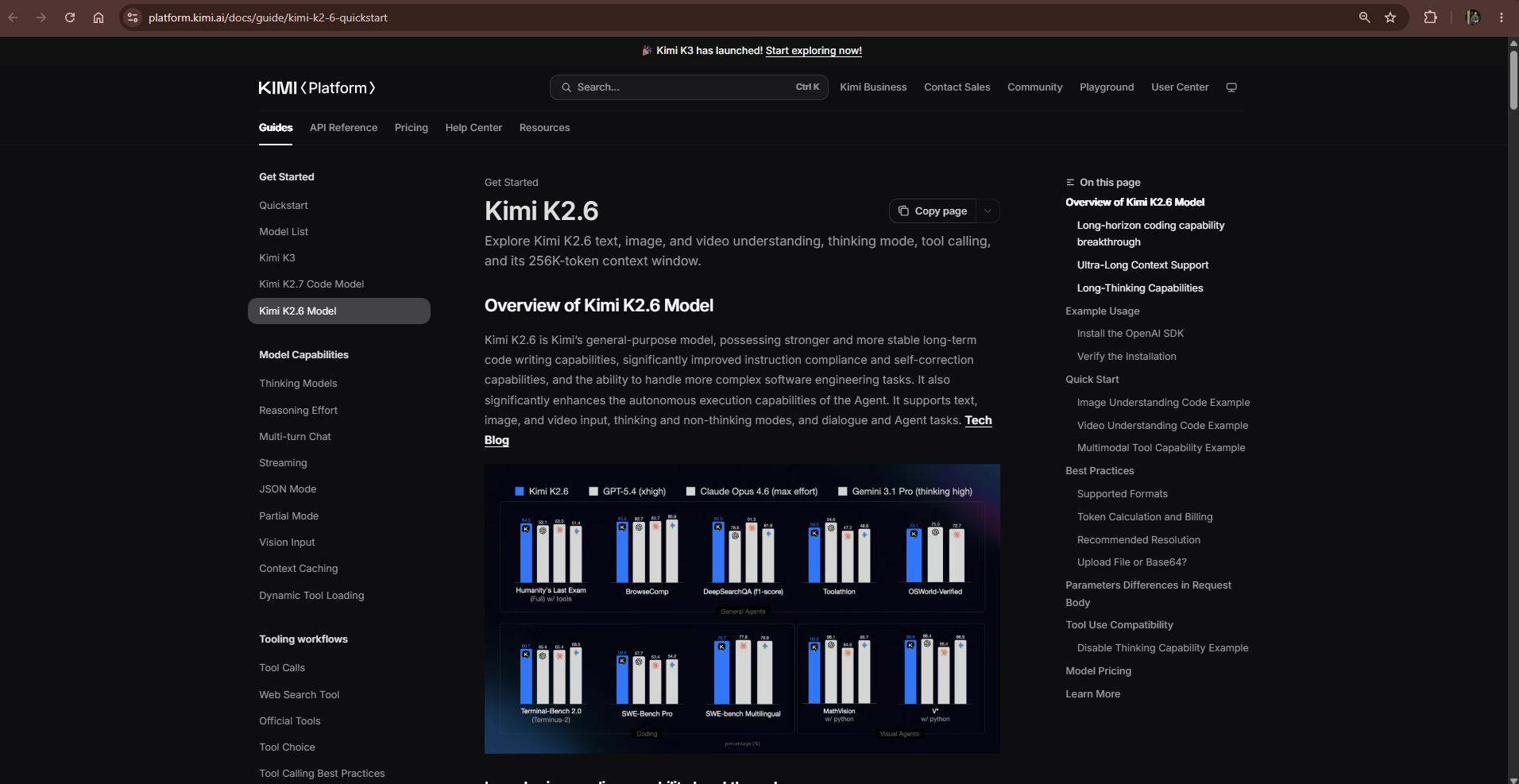Jump to Install the OpenAI SDK section
Screen dimensions: 1519x784
pyautogui.click(x=1131, y=334)
